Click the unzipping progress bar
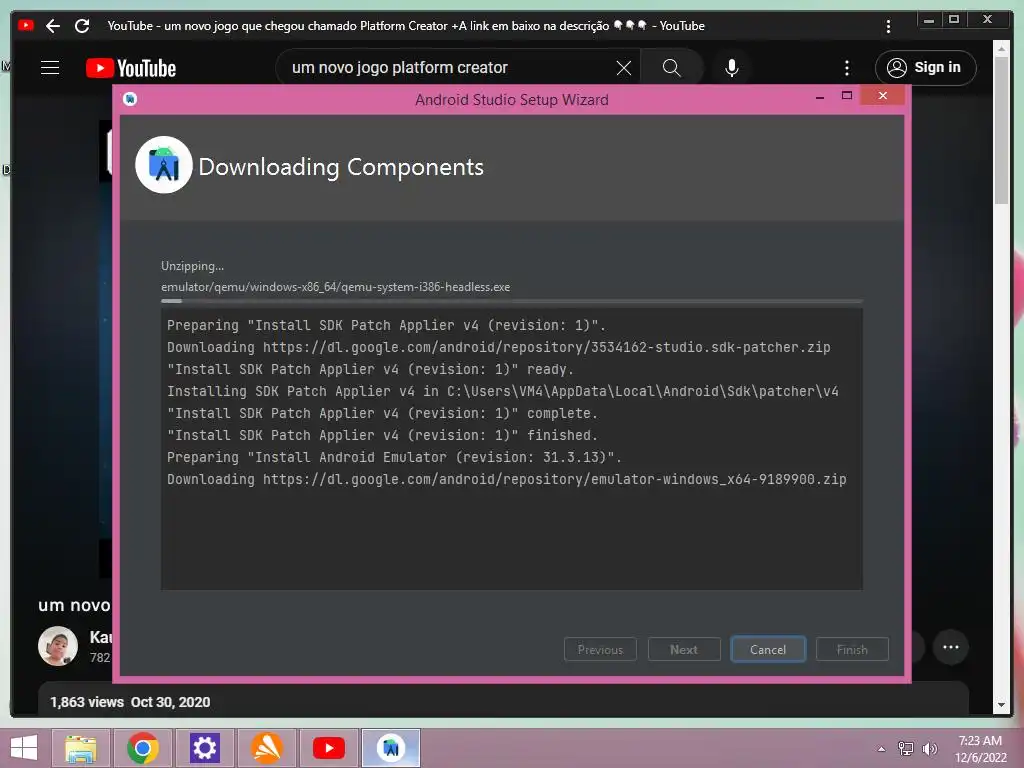Viewport: 1024px width, 768px height. coord(512,301)
